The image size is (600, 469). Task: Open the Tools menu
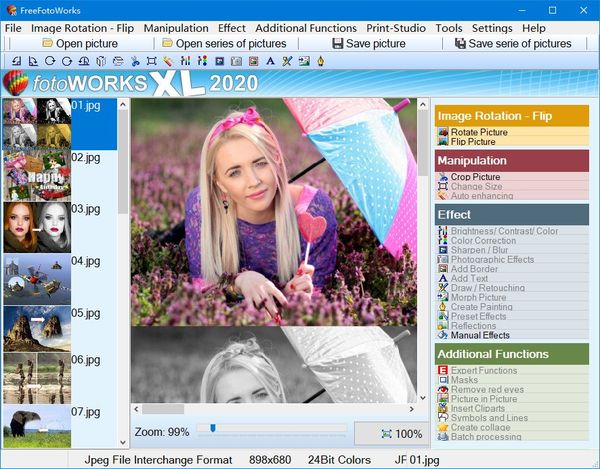[448, 28]
